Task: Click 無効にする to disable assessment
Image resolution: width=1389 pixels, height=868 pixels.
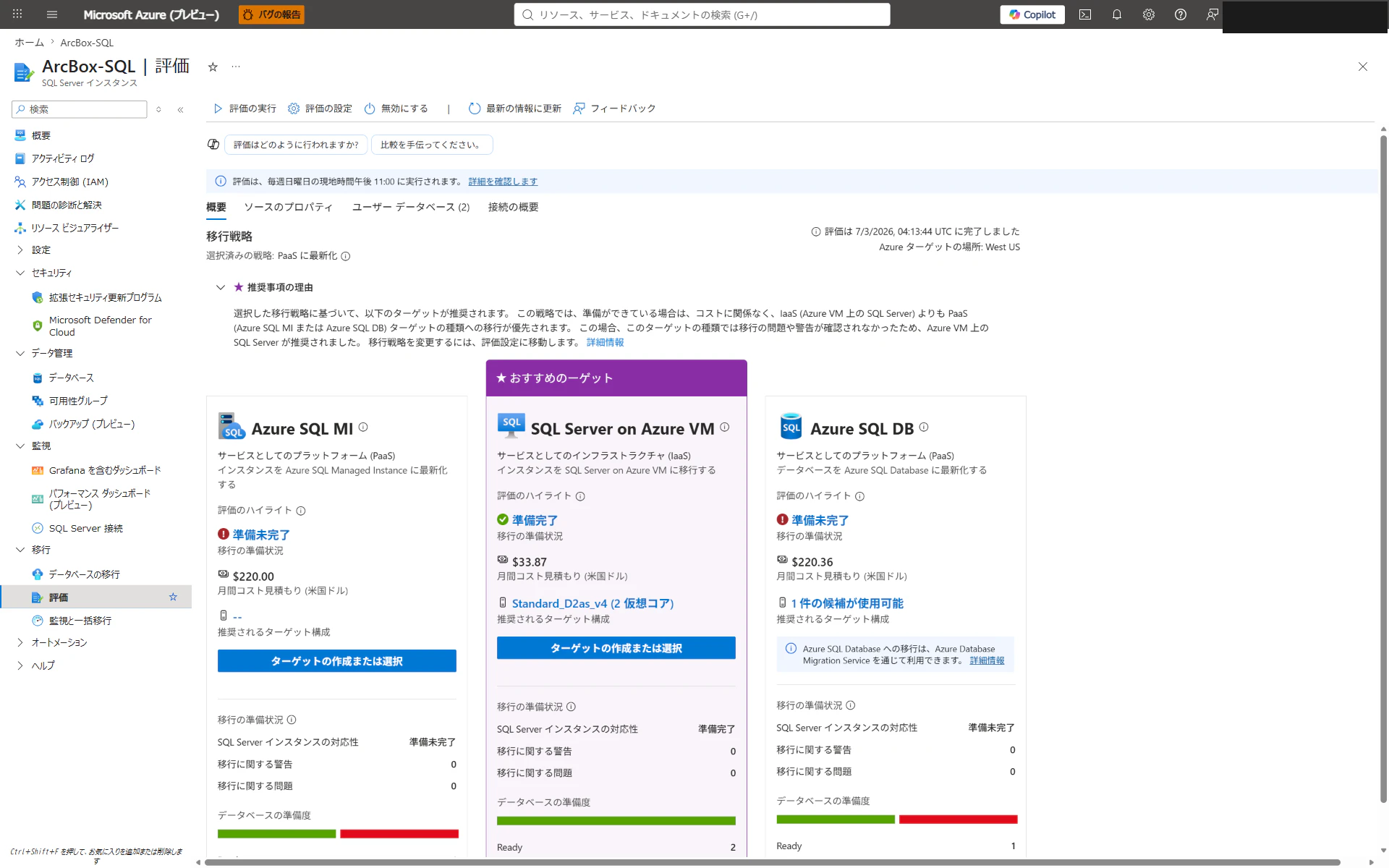Action: (396, 109)
